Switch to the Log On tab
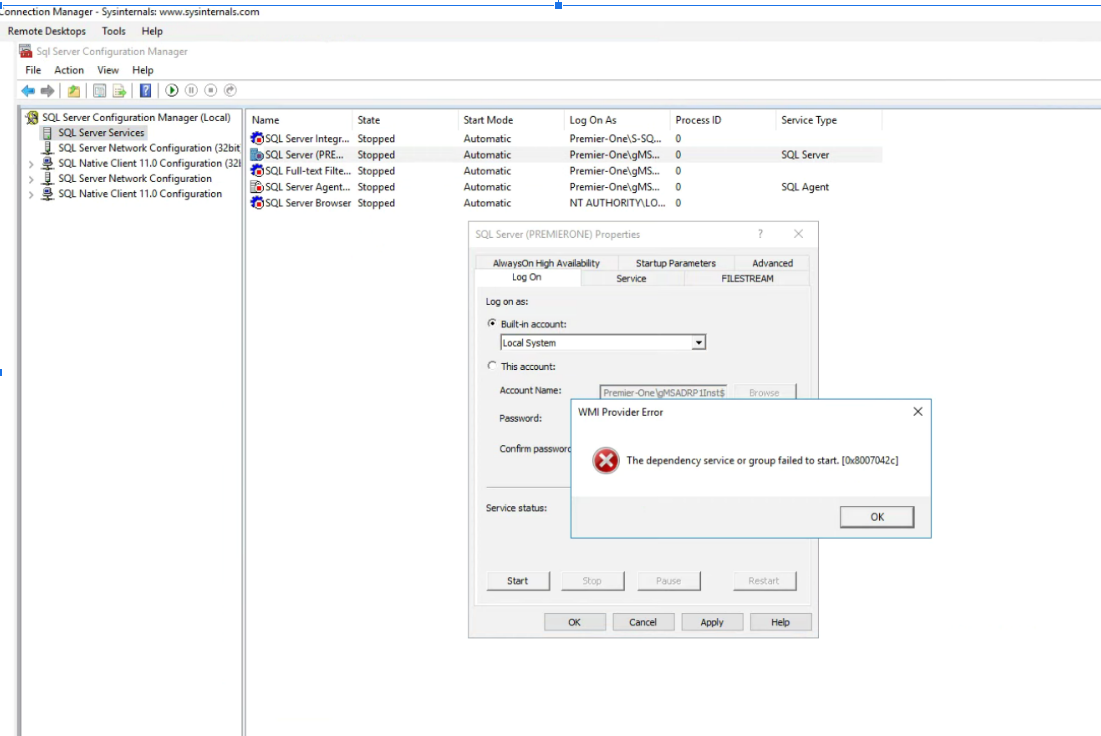1101x736 pixels. 527,277
